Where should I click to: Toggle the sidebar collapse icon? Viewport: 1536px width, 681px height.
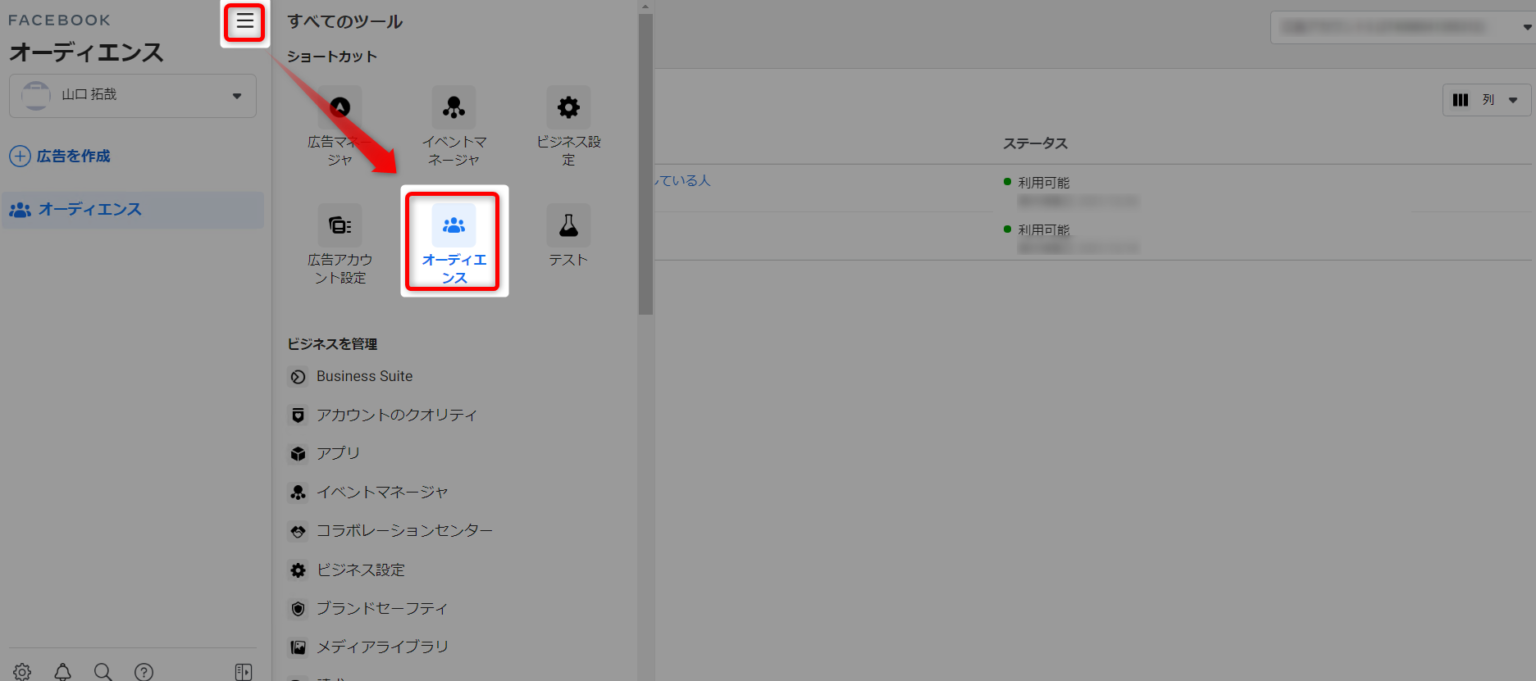[x=243, y=672]
